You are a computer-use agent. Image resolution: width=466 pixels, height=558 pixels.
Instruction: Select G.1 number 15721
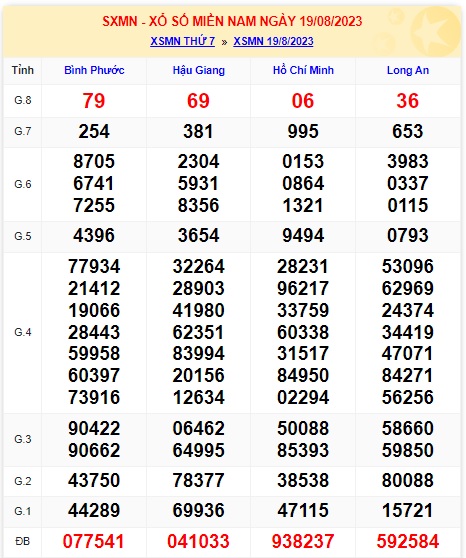(408, 511)
